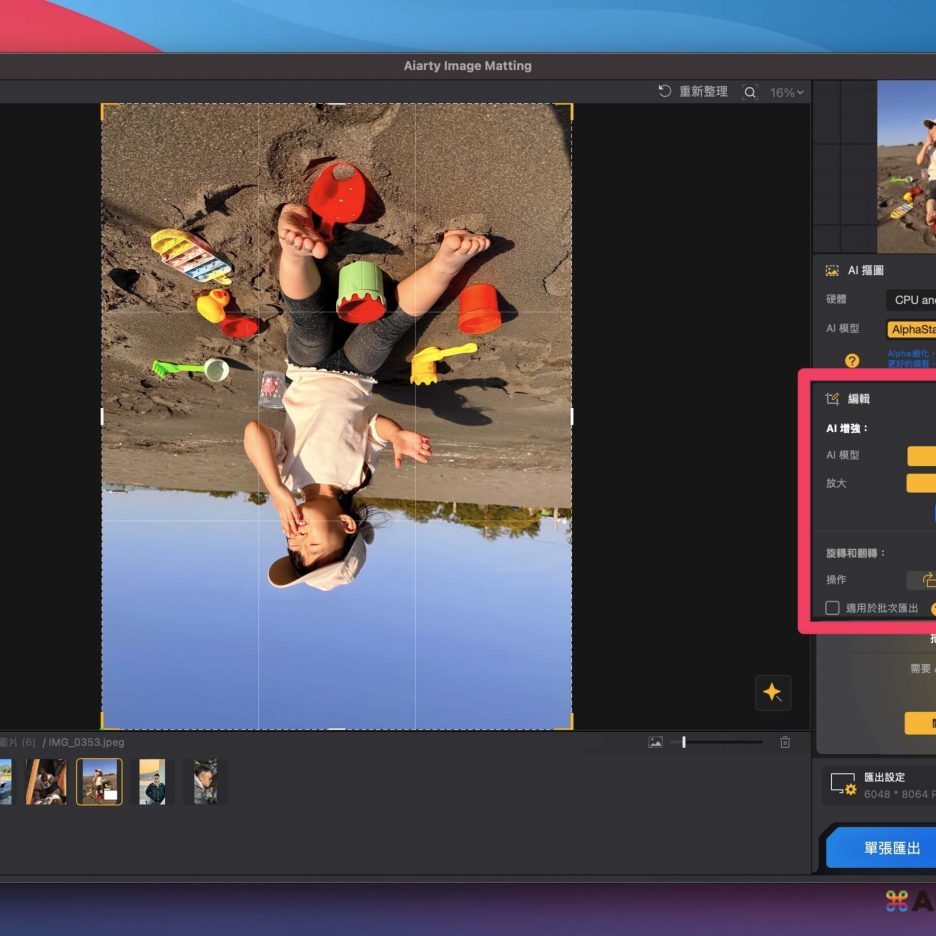Open the 16% zoom level dropdown
Viewport: 936px width, 936px height.
786,92
